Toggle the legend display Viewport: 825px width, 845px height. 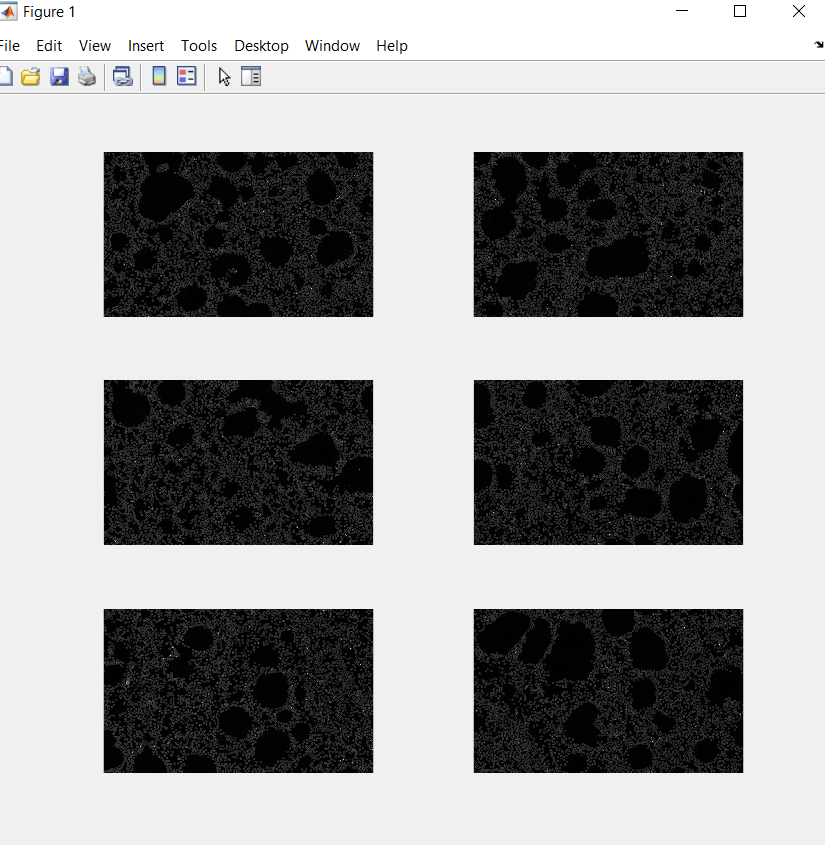(187, 76)
